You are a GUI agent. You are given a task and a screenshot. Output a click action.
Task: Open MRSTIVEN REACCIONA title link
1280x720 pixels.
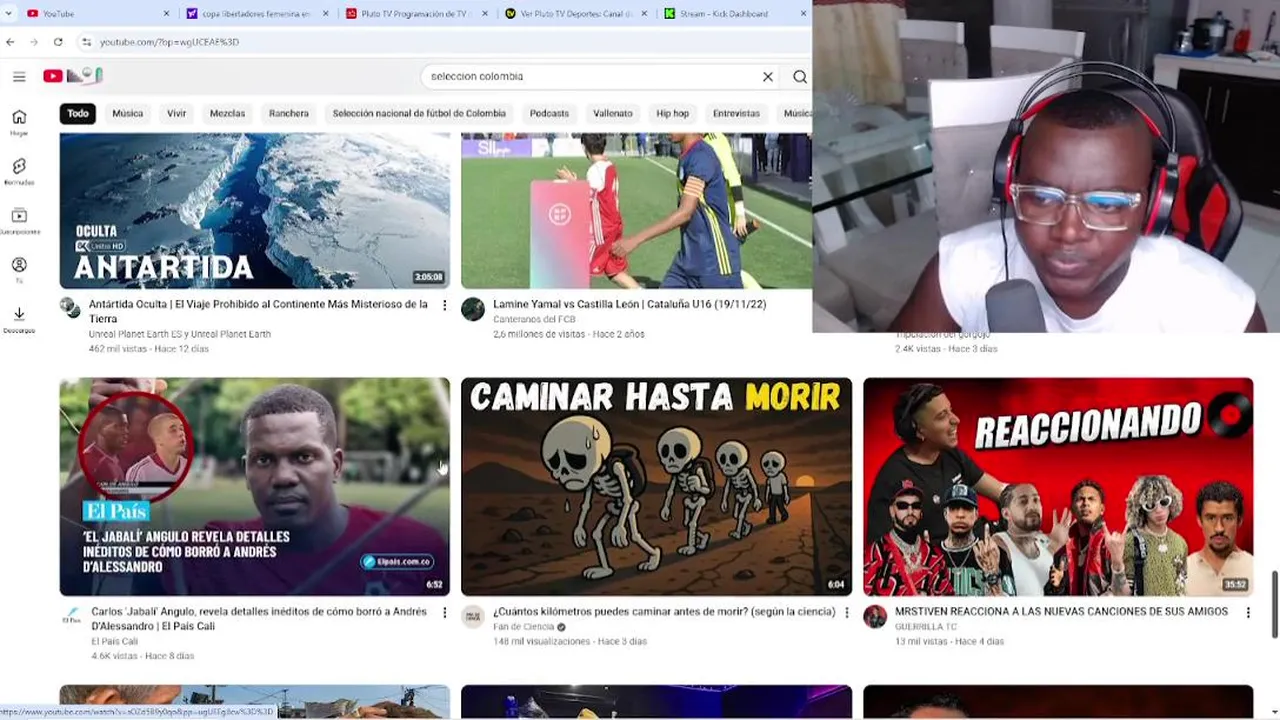(1061, 611)
